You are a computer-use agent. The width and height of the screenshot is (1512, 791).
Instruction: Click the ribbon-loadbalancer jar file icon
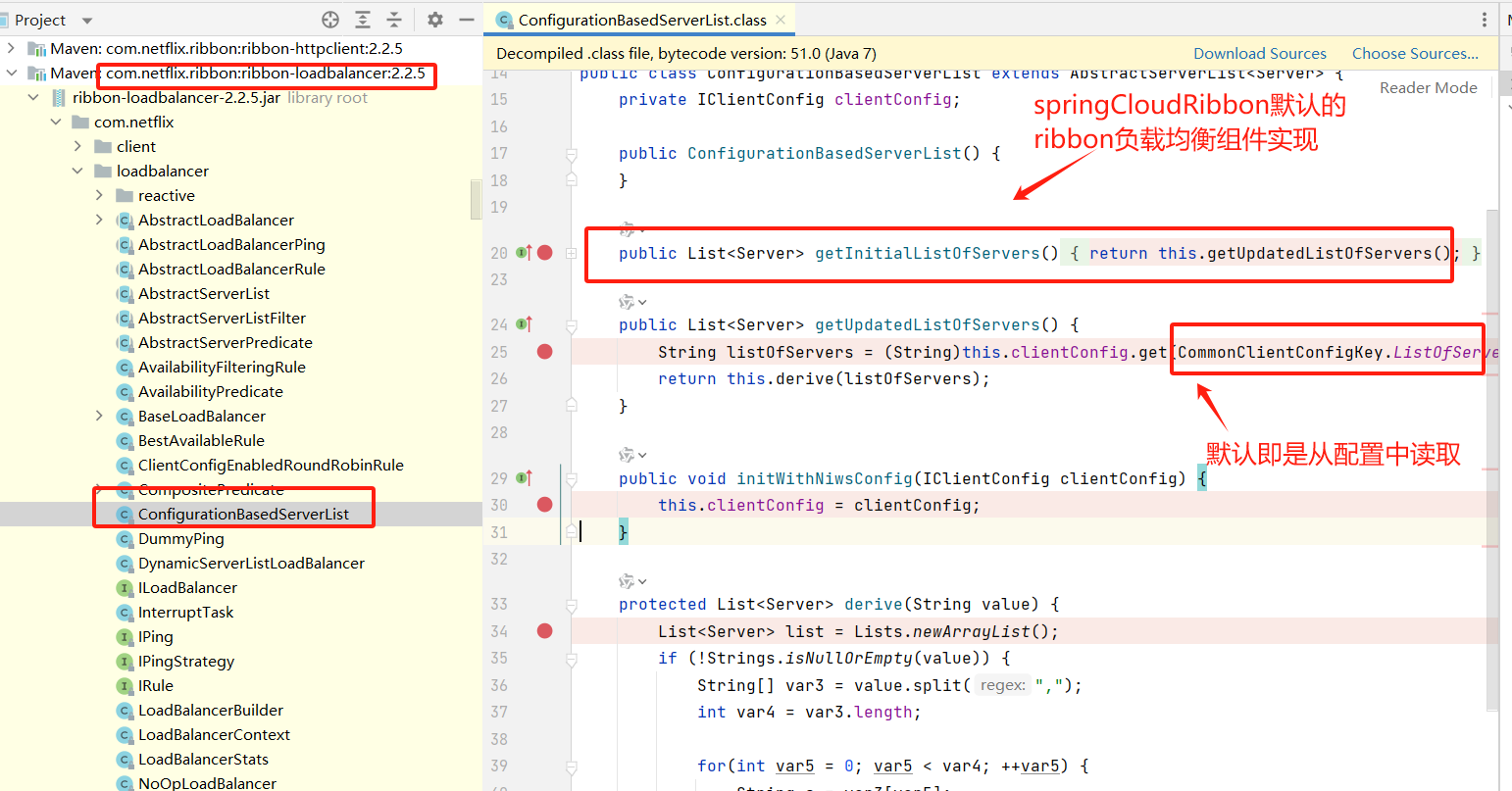(59, 97)
